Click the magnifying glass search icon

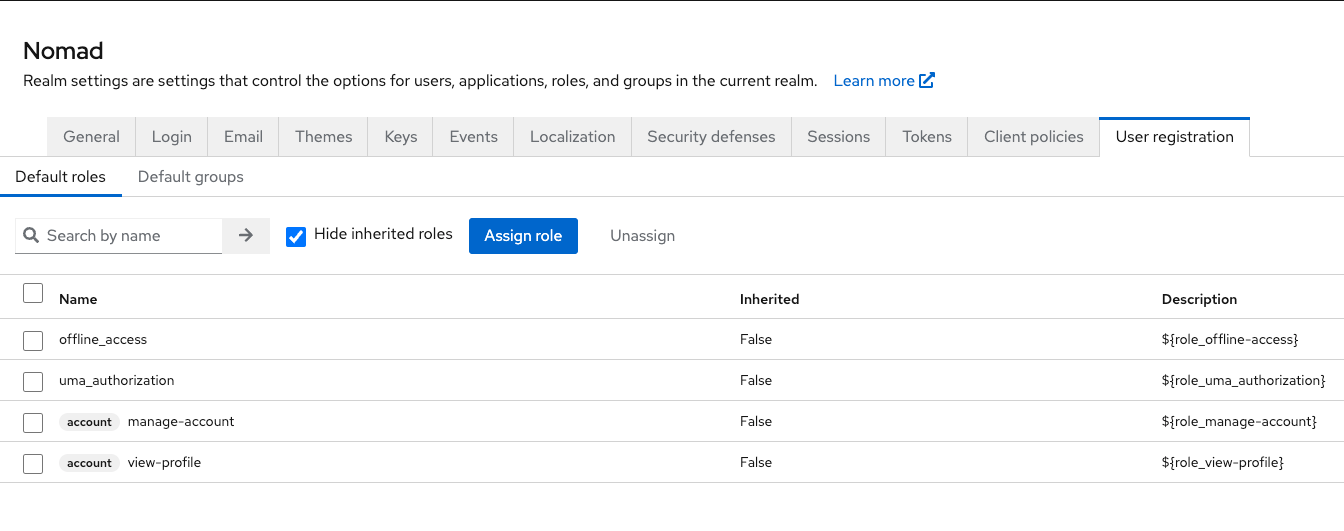(31, 236)
